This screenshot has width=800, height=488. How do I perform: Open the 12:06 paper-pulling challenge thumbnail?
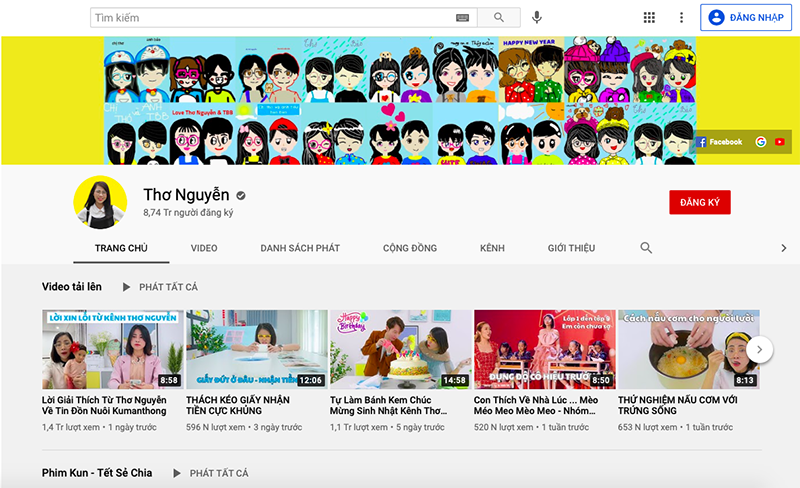257,350
